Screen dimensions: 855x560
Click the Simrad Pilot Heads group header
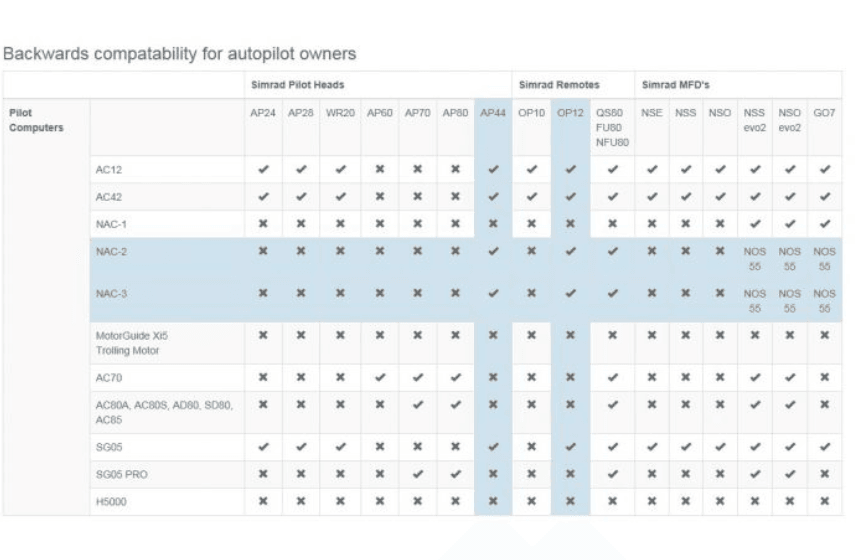coord(289,86)
